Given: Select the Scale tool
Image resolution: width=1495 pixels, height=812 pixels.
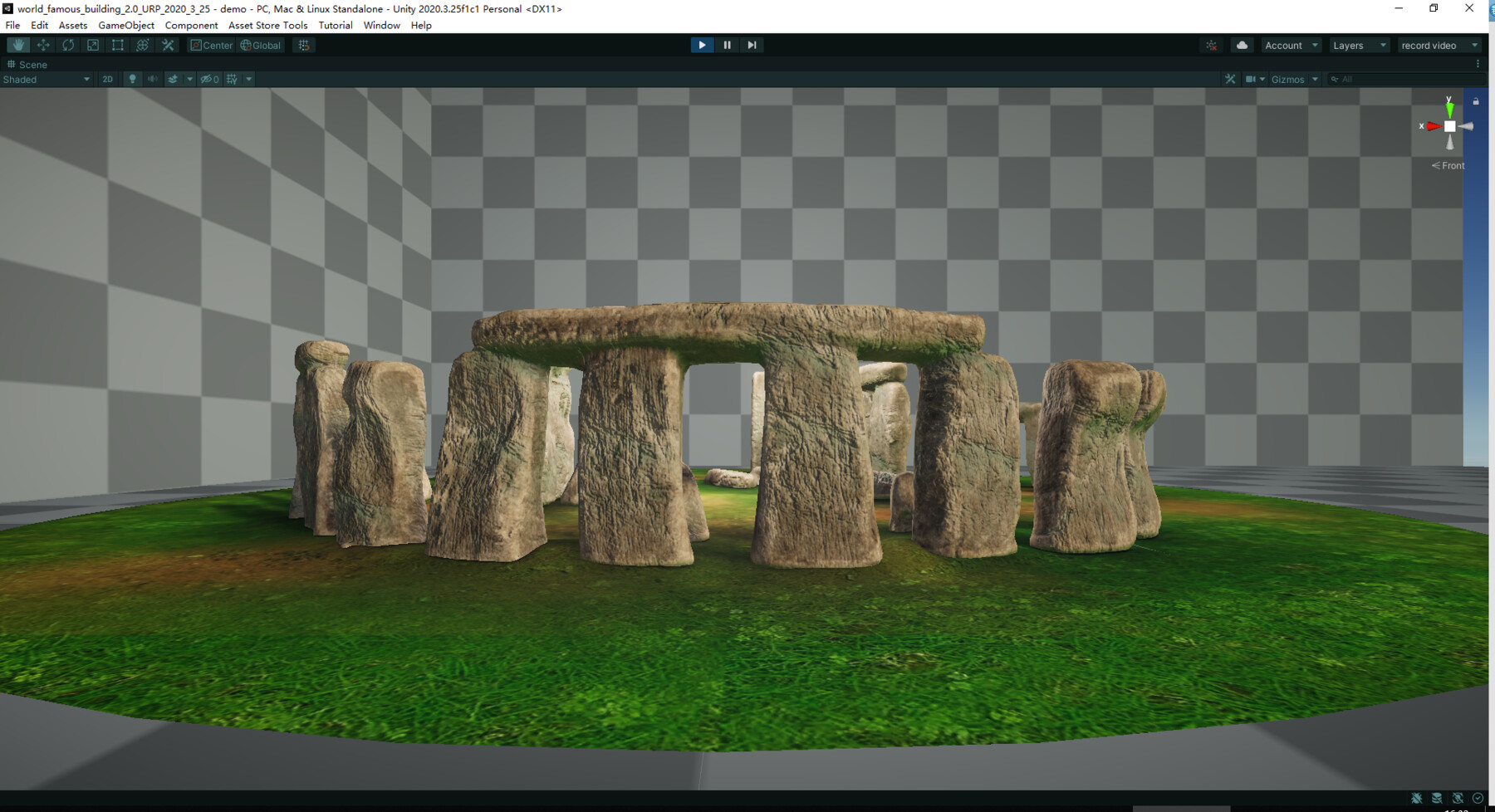Looking at the screenshot, I should (92, 45).
